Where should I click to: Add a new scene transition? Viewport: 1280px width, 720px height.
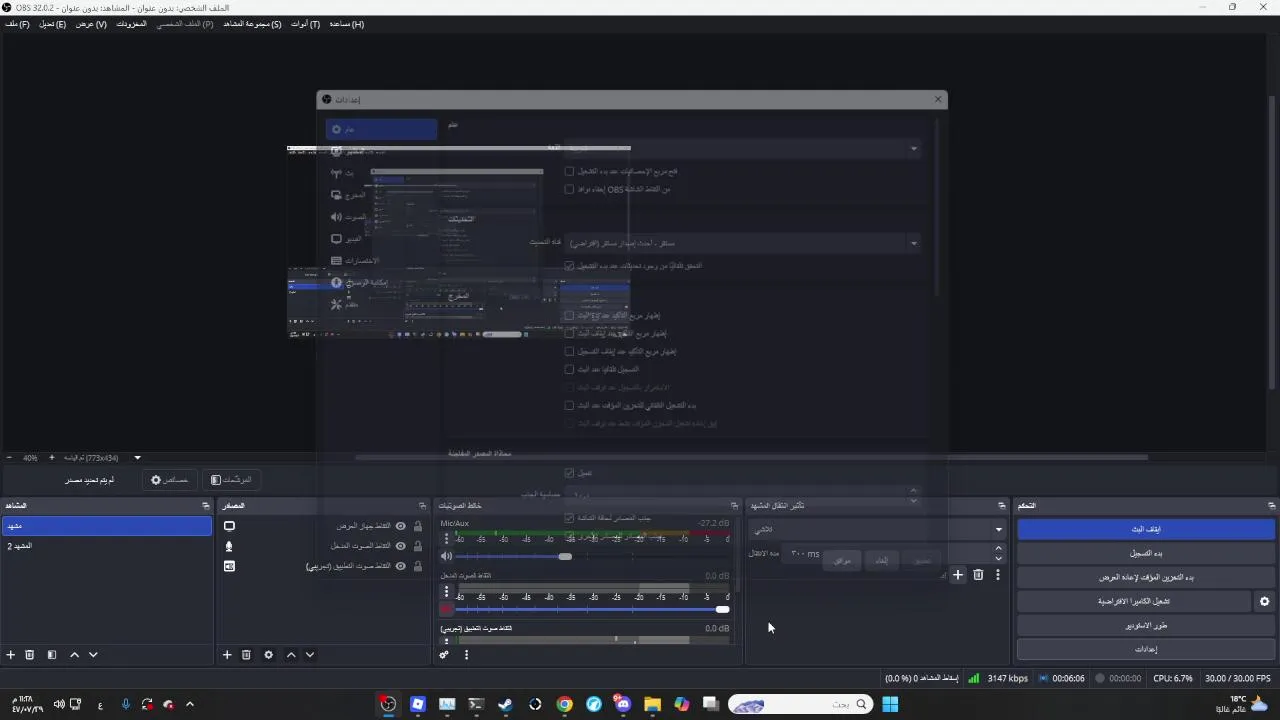(x=958, y=575)
